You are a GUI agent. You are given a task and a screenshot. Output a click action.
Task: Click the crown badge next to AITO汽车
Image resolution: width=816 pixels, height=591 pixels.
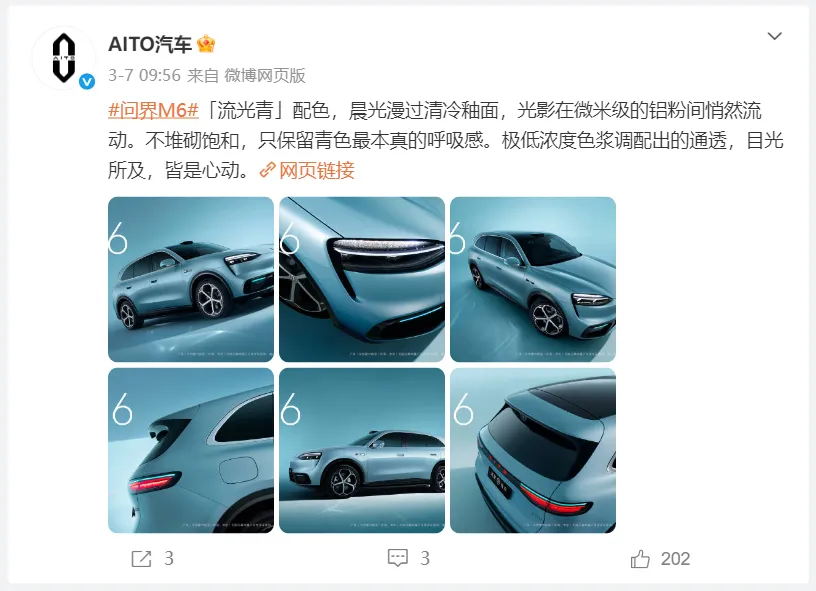coord(206,44)
